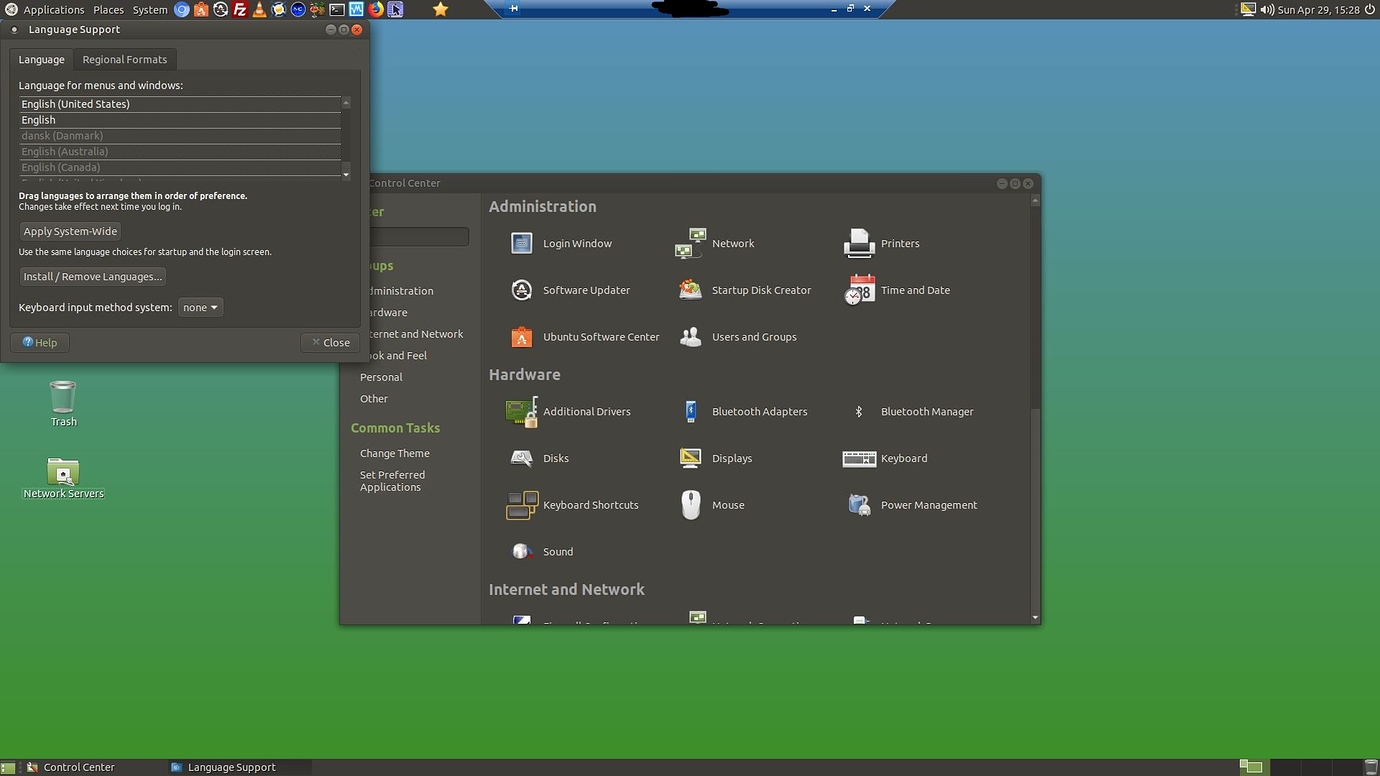This screenshot has height=776, width=1380.
Task: Open Keyboard Shortcuts settings
Action: coord(590,505)
